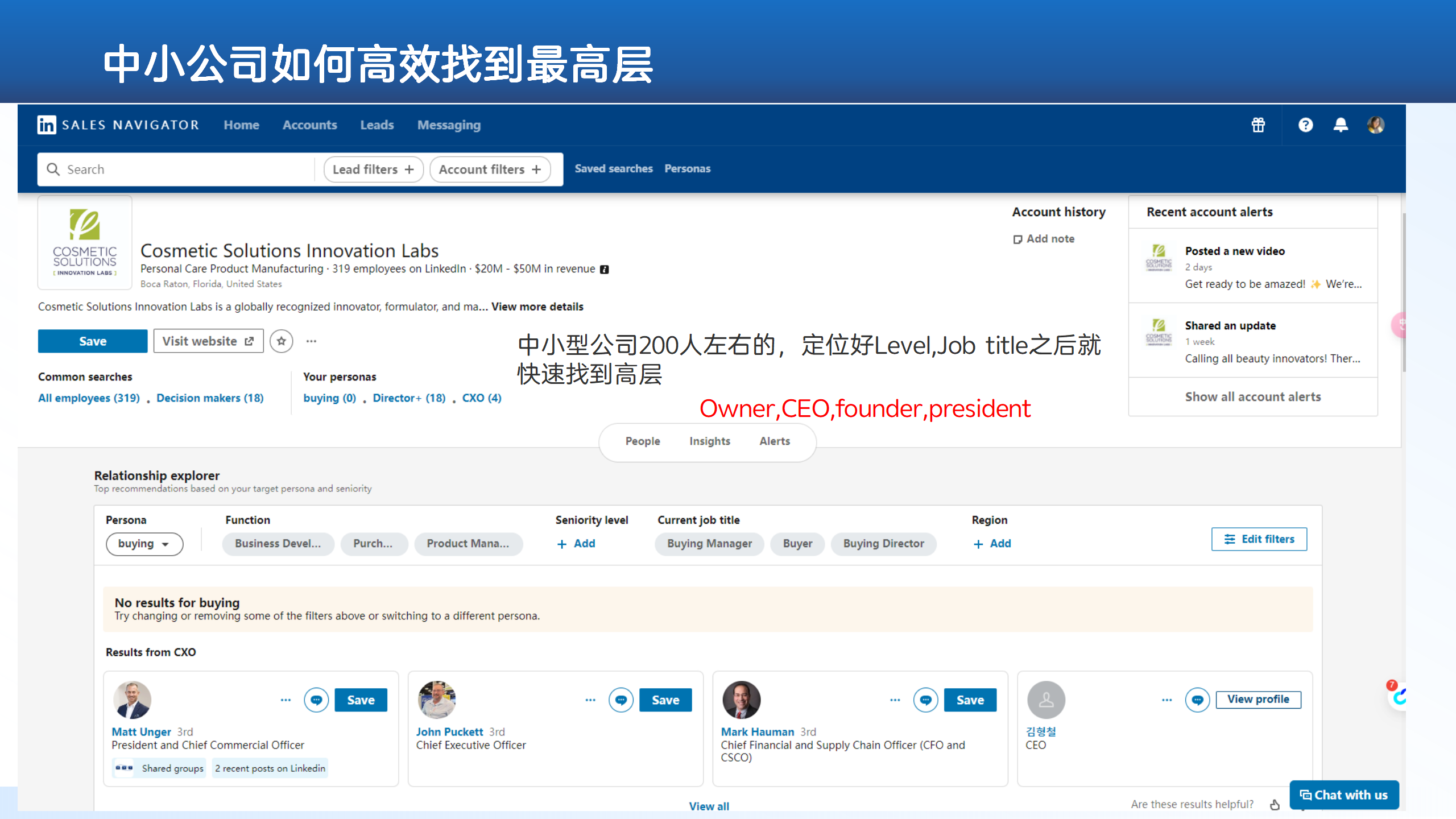Open the help question mark icon

click(1305, 125)
